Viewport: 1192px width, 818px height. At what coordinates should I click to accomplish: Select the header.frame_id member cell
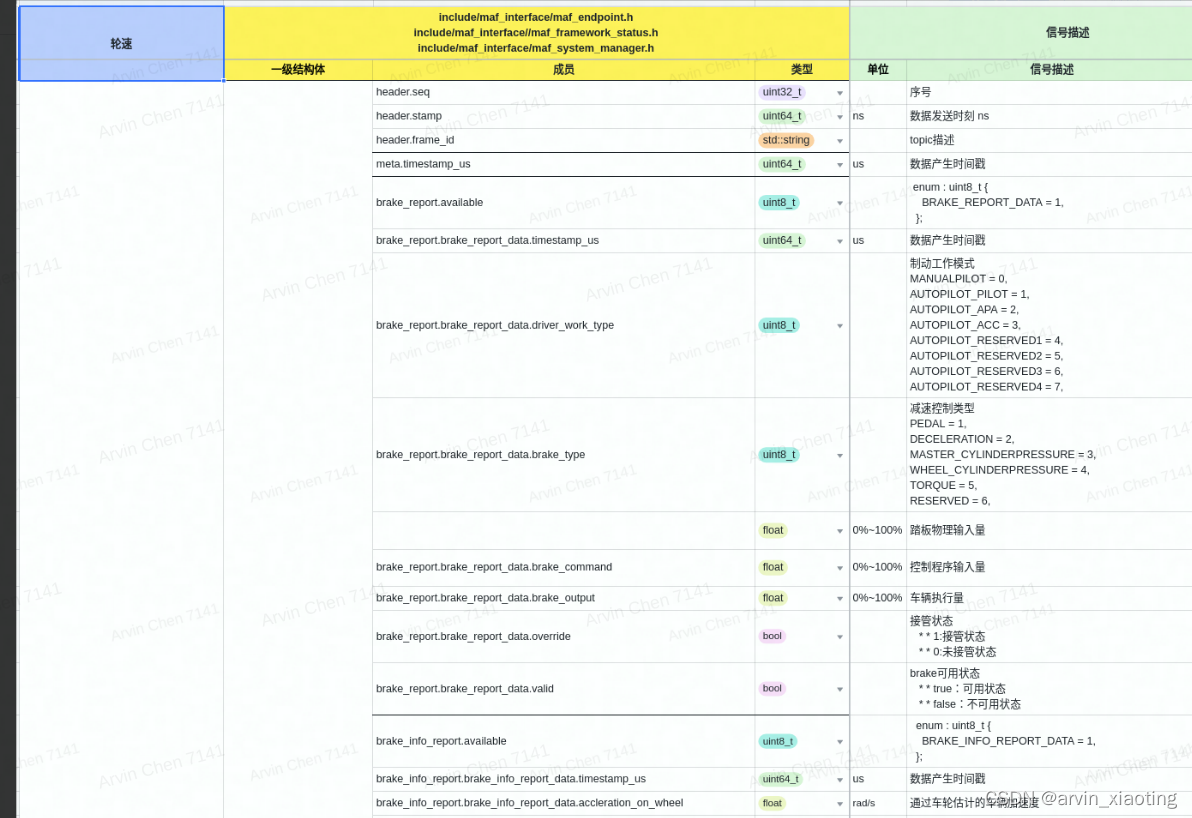point(563,140)
